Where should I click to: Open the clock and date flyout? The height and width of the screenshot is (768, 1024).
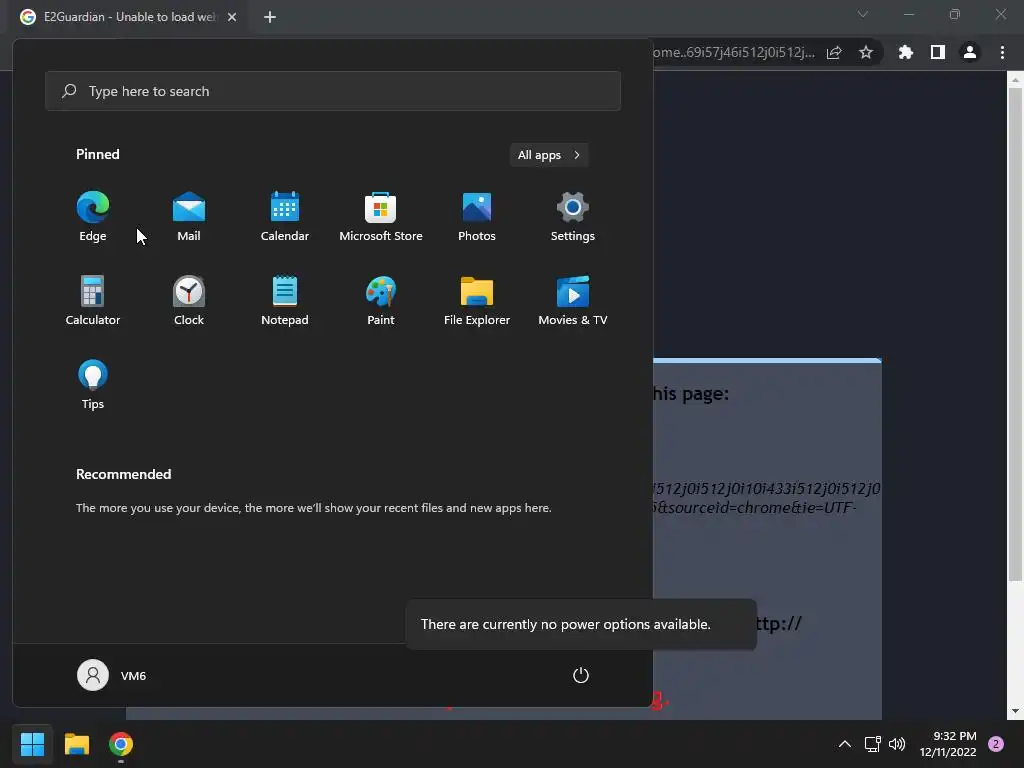tap(948, 744)
